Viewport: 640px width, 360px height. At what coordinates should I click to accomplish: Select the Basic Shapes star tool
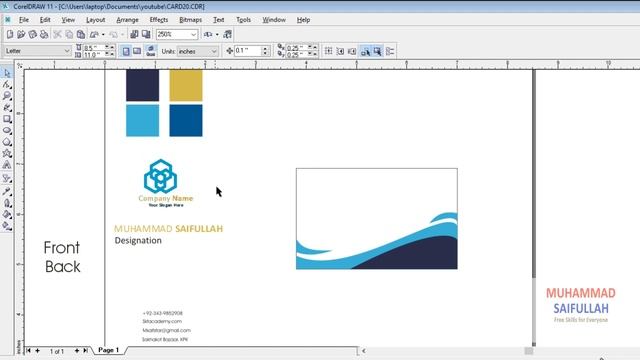tap(7, 153)
